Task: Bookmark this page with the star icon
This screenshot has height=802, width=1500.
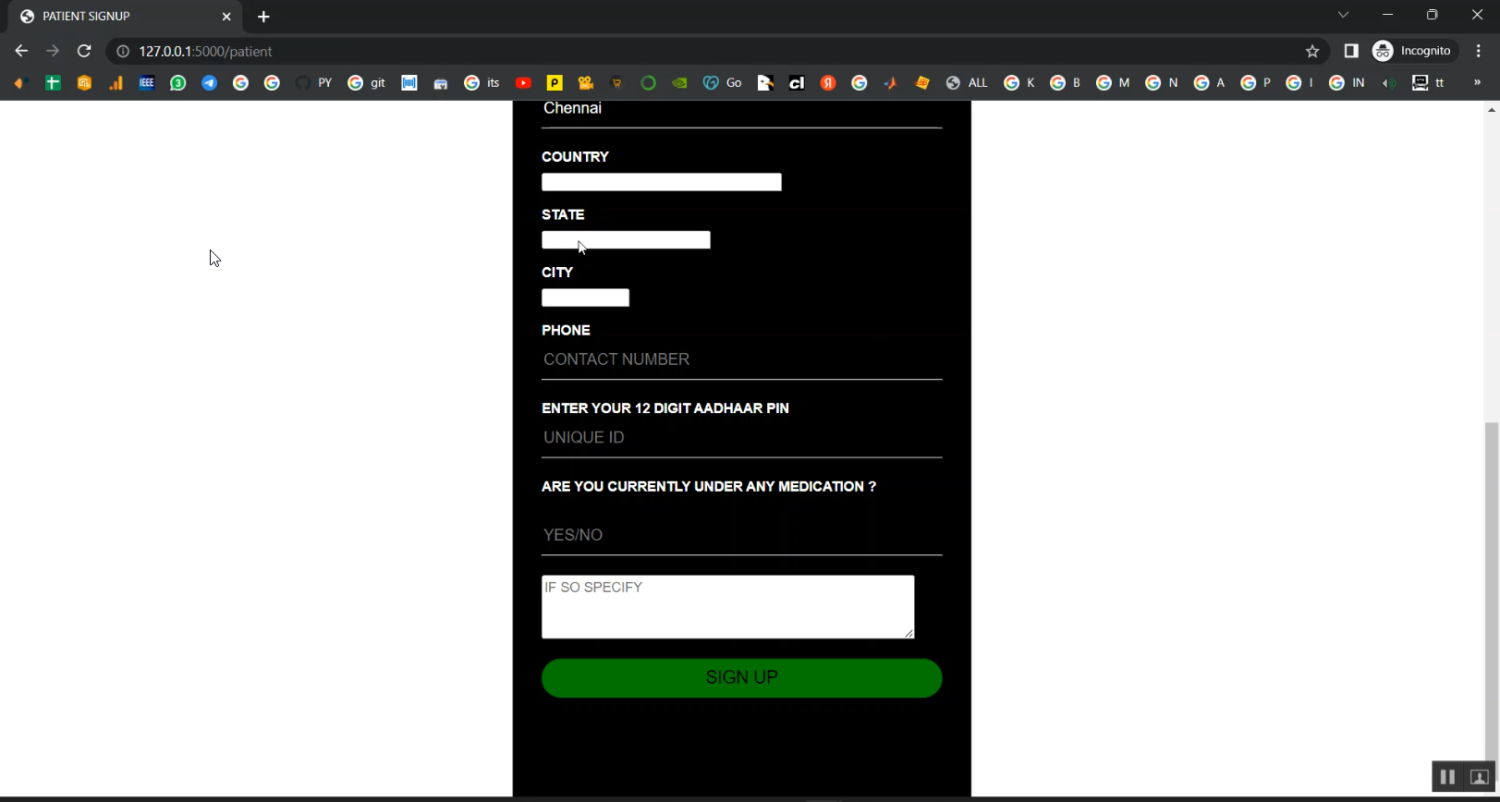Action: point(1312,51)
